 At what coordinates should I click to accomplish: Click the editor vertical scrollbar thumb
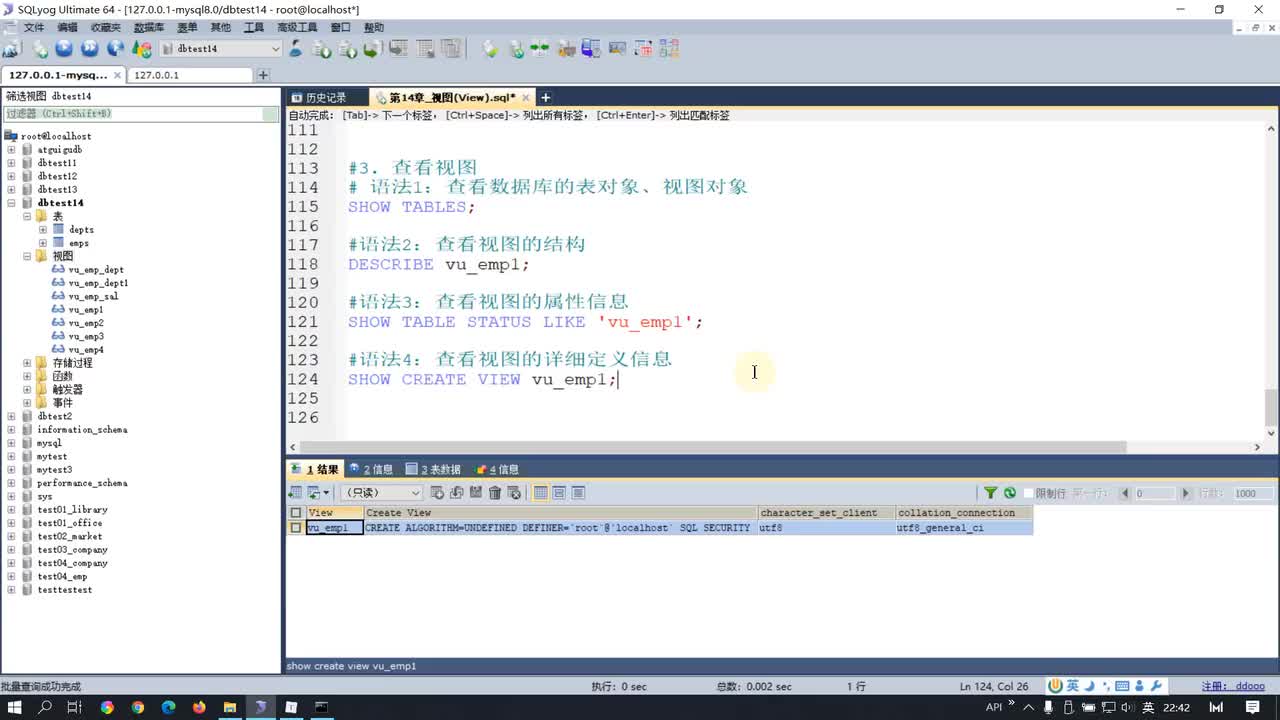click(x=1271, y=408)
